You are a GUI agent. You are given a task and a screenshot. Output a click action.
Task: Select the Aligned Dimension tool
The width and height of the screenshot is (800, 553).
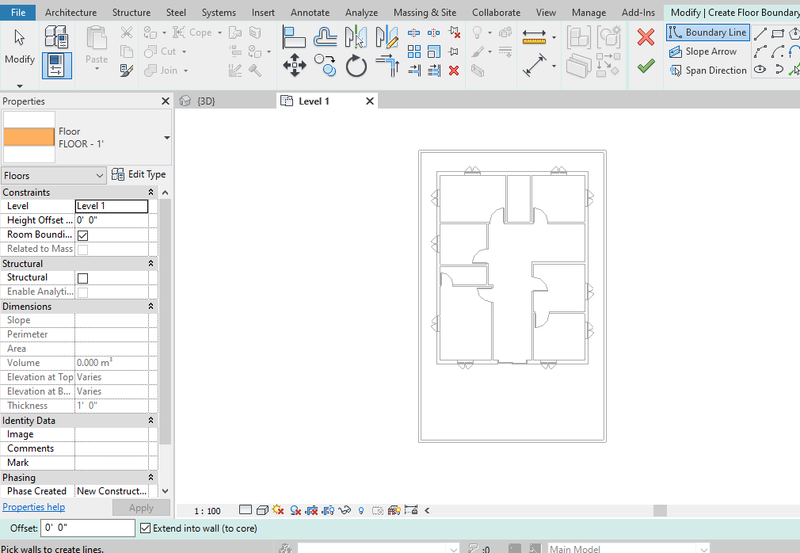tap(534, 65)
